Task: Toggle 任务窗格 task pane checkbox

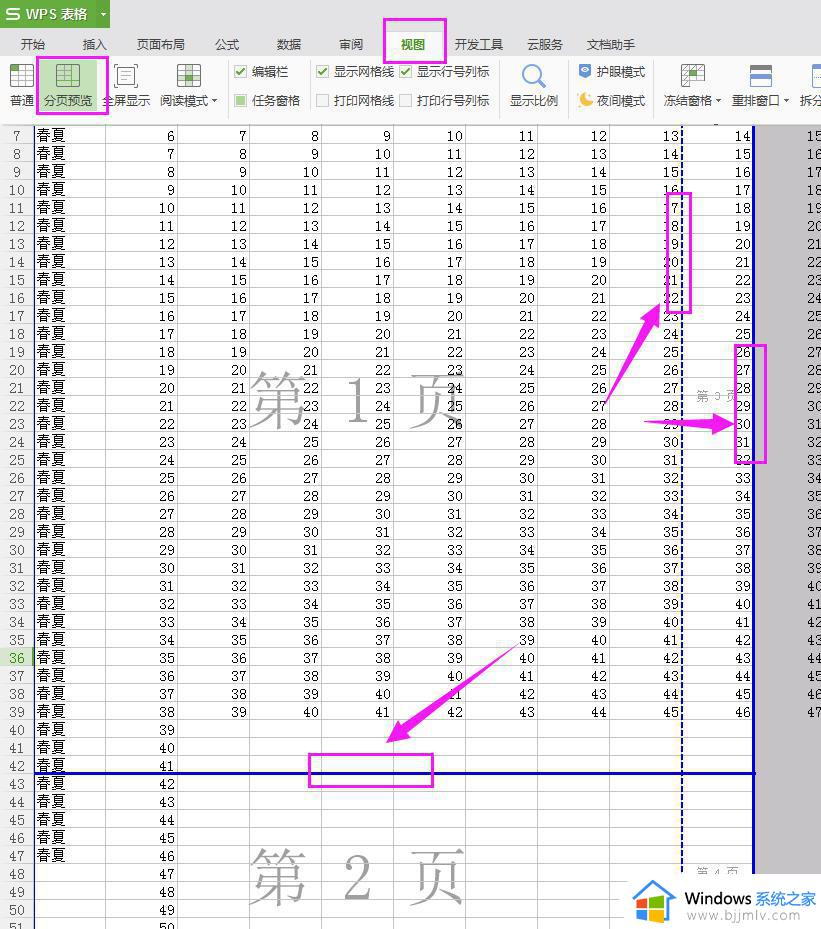Action: [240, 100]
